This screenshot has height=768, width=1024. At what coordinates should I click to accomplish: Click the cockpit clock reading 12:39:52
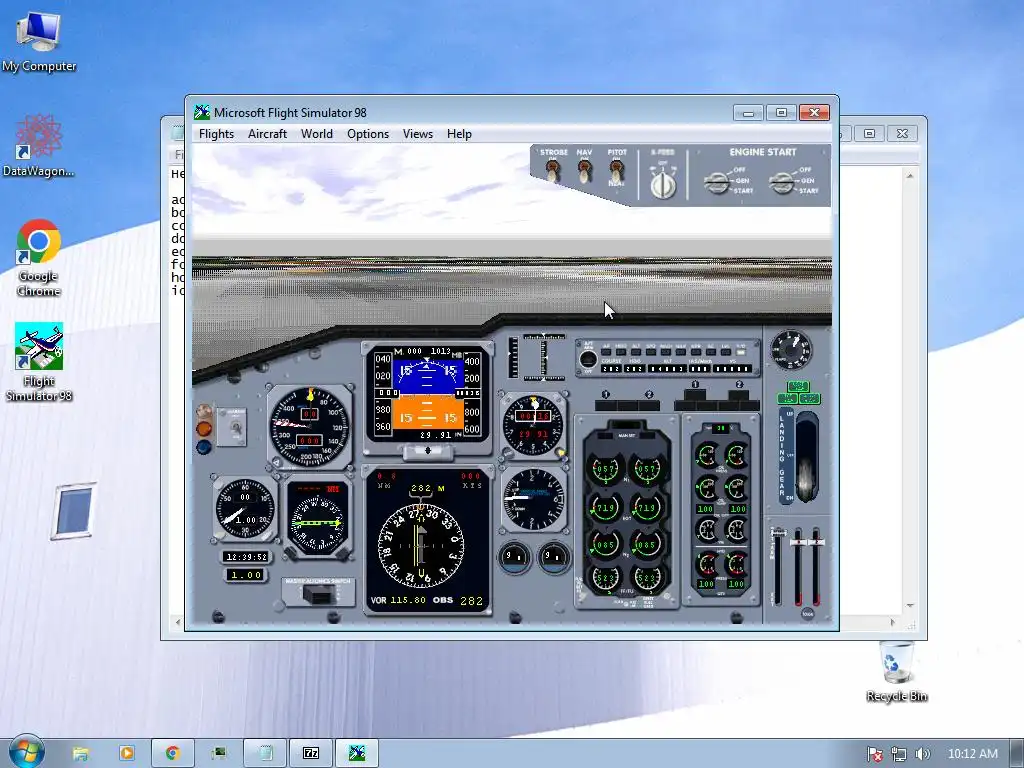(x=246, y=556)
